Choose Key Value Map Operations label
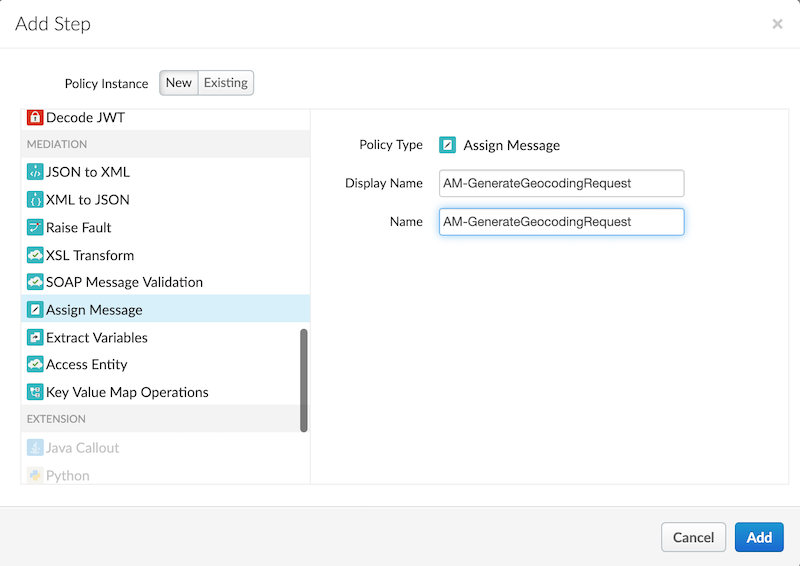The width and height of the screenshot is (800, 566). (x=128, y=392)
